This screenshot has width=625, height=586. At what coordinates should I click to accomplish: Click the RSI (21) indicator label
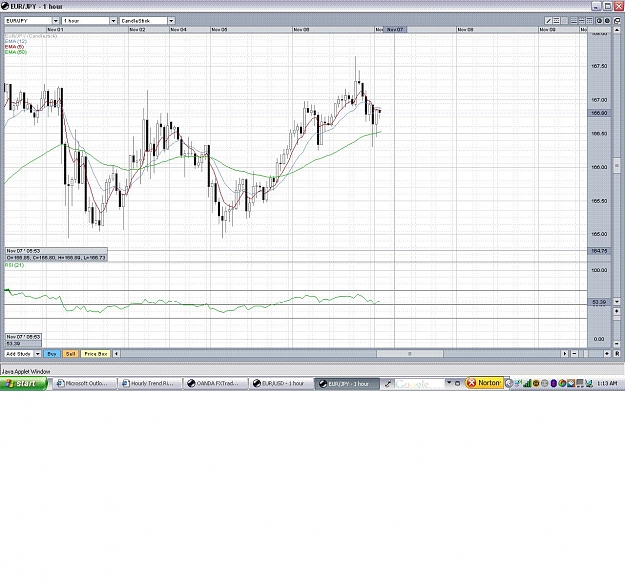14,265
